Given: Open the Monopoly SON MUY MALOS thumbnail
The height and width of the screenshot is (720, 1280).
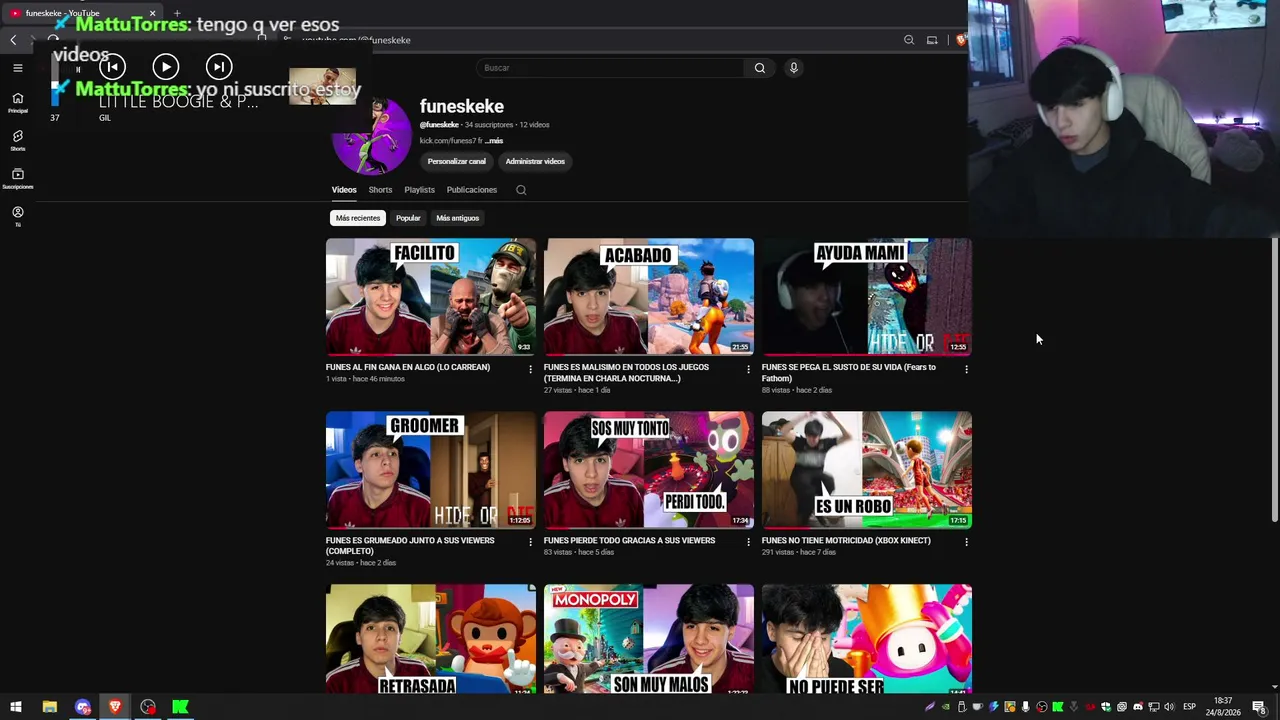Looking at the screenshot, I should point(649,639).
